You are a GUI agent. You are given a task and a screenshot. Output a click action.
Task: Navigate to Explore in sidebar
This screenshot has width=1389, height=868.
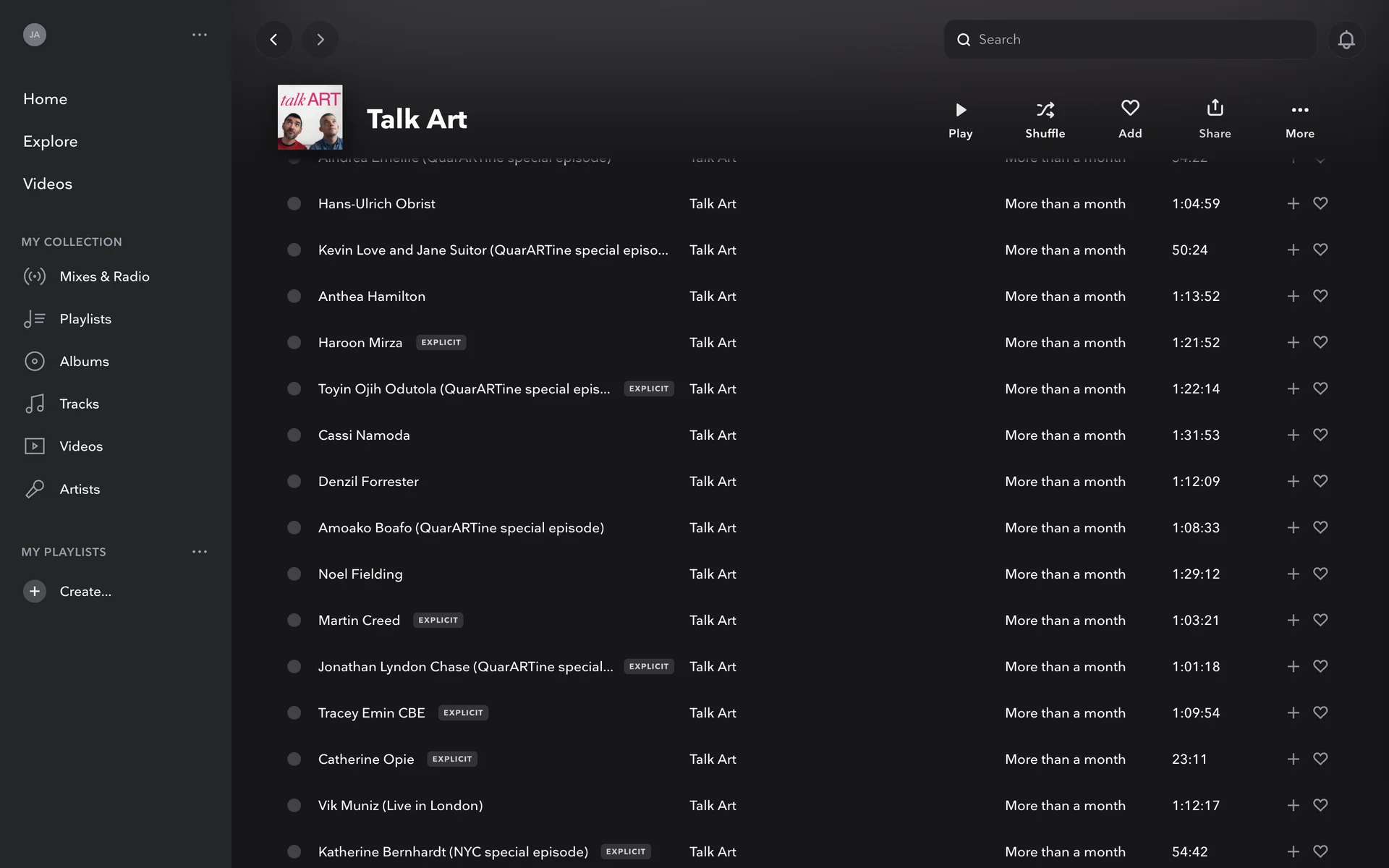coord(50,142)
